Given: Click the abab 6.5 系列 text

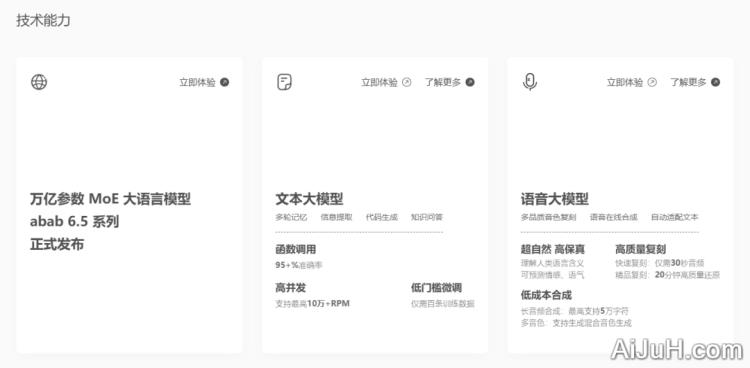Looking at the screenshot, I should [74, 222].
